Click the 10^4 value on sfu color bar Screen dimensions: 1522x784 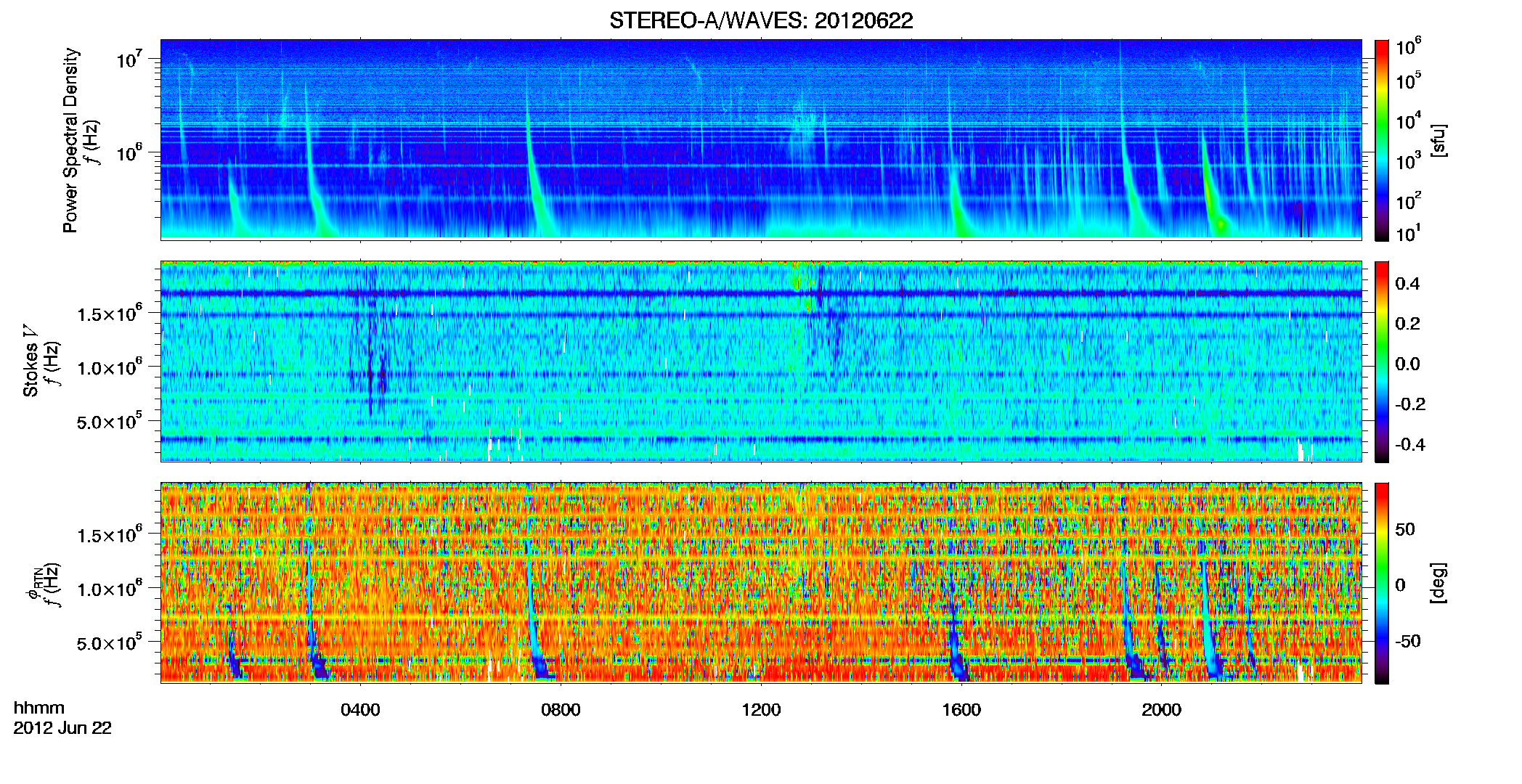(1409, 121)
